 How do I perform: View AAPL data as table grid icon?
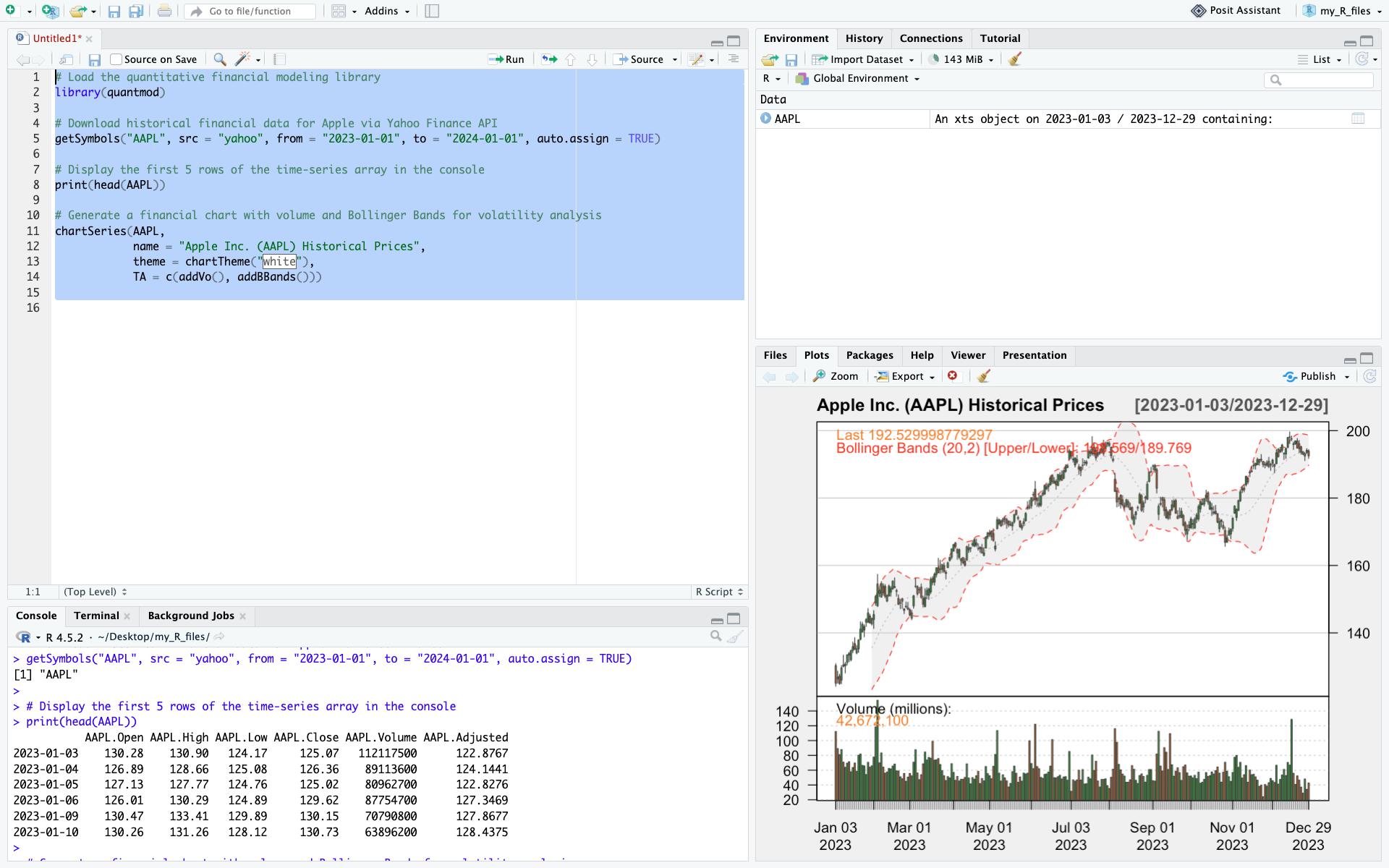point(1358,119)
